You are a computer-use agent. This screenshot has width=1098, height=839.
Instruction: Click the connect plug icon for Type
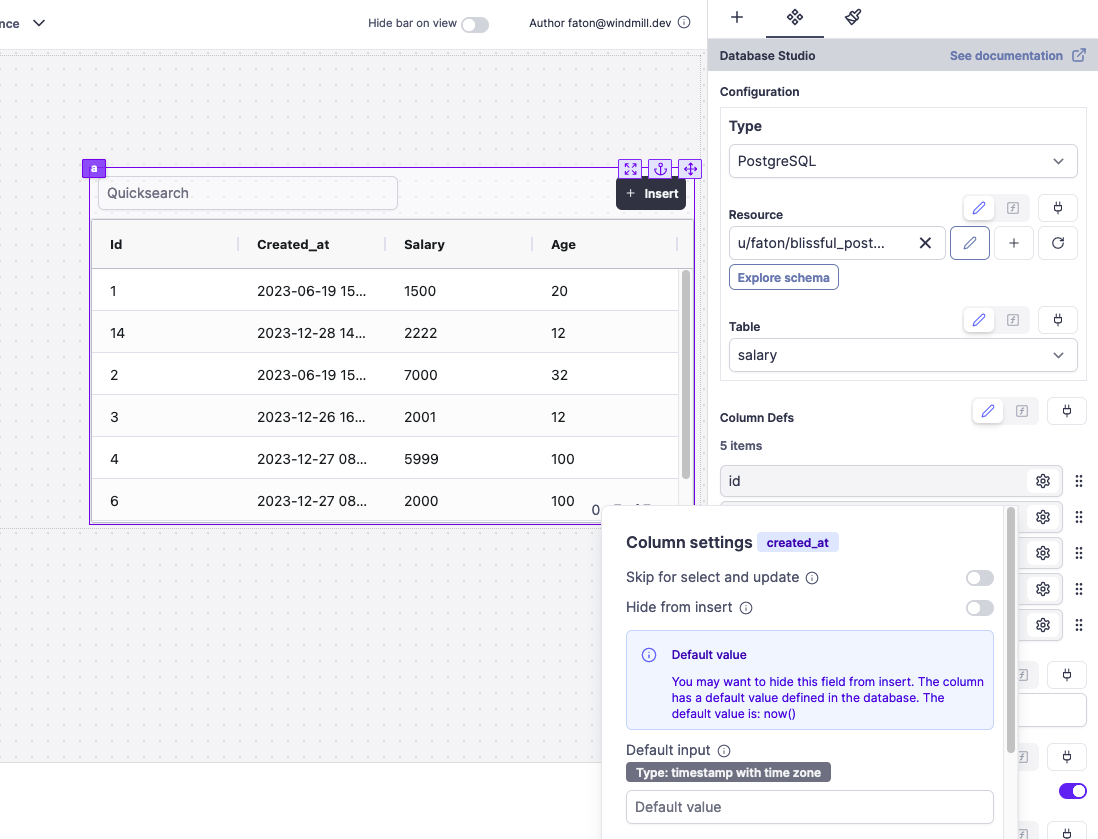[x=1058, y=208]
